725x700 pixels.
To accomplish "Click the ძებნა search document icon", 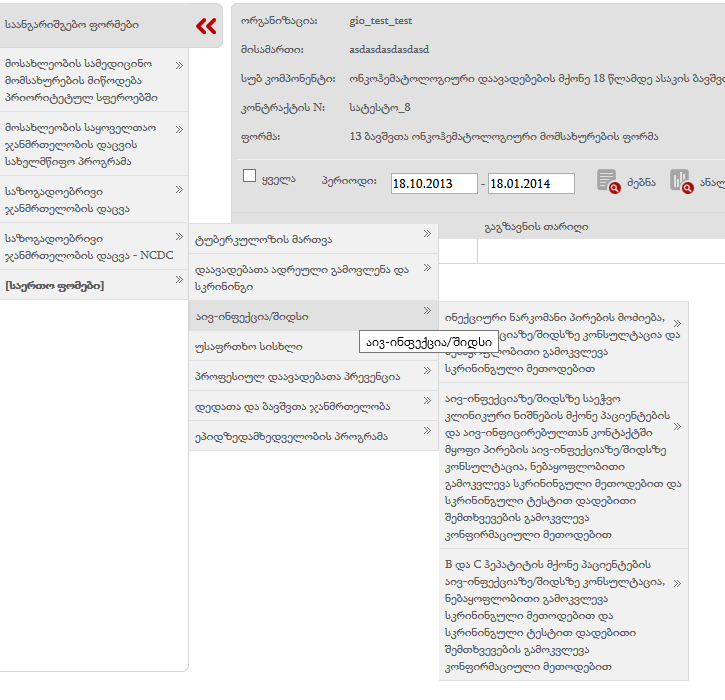I will click(x=608, y=181).
